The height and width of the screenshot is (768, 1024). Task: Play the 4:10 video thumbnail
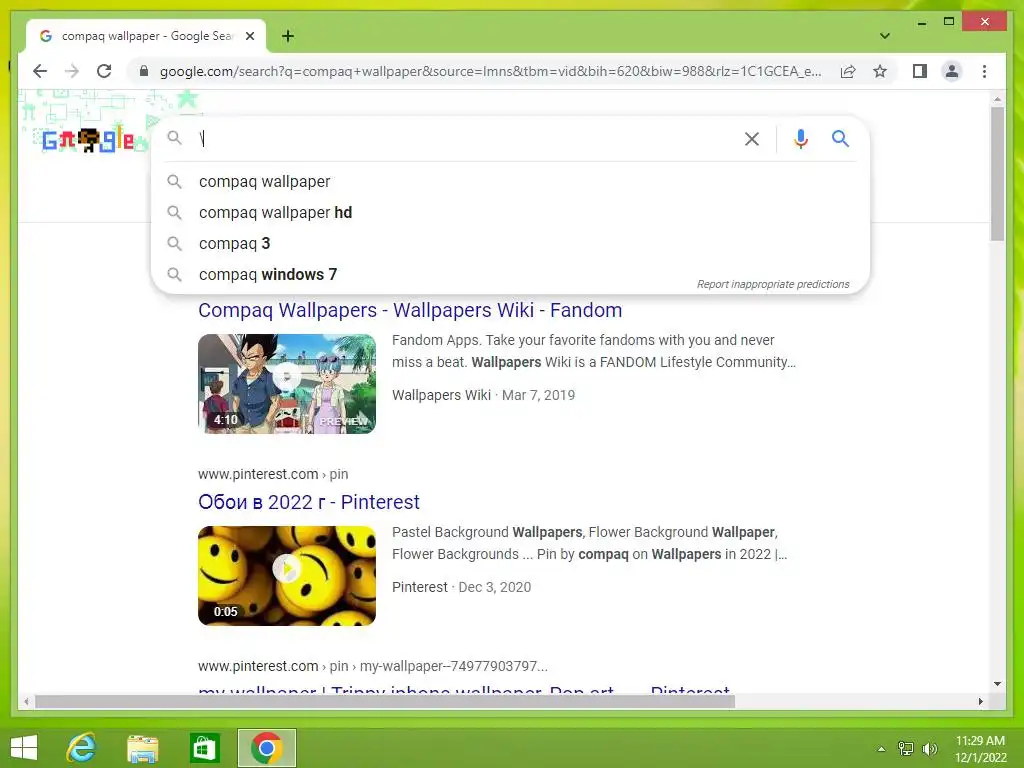click(x=287, y=384)
